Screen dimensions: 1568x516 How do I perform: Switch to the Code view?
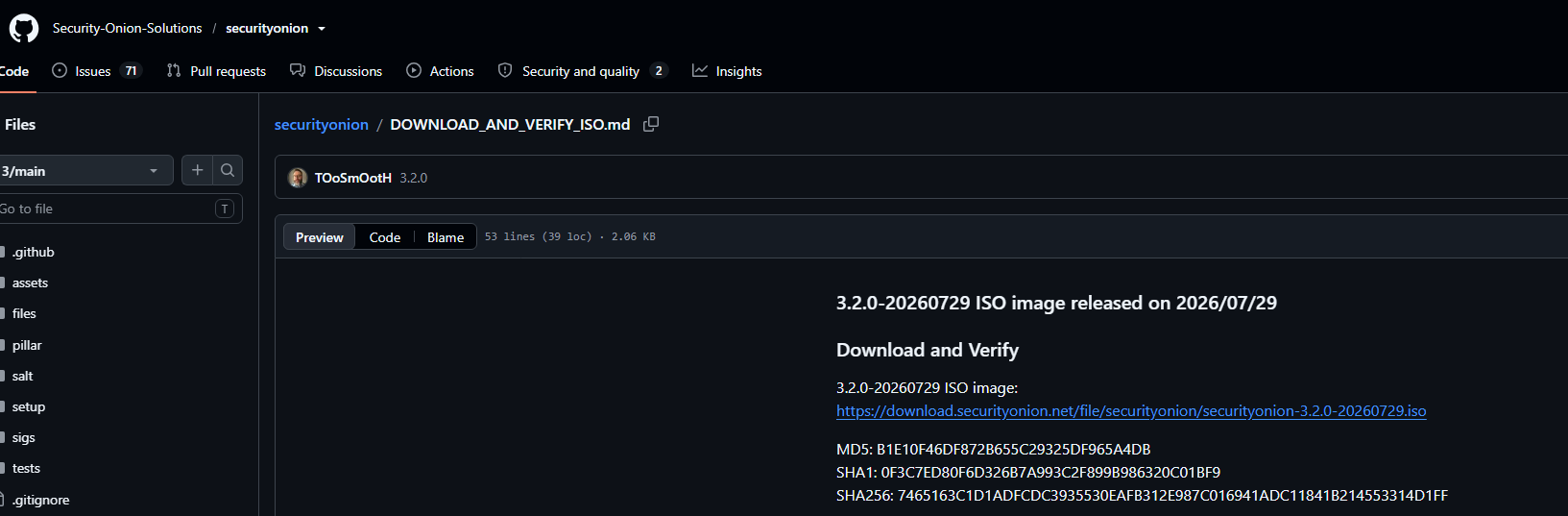pyautogui.click(x=385, y=237)
